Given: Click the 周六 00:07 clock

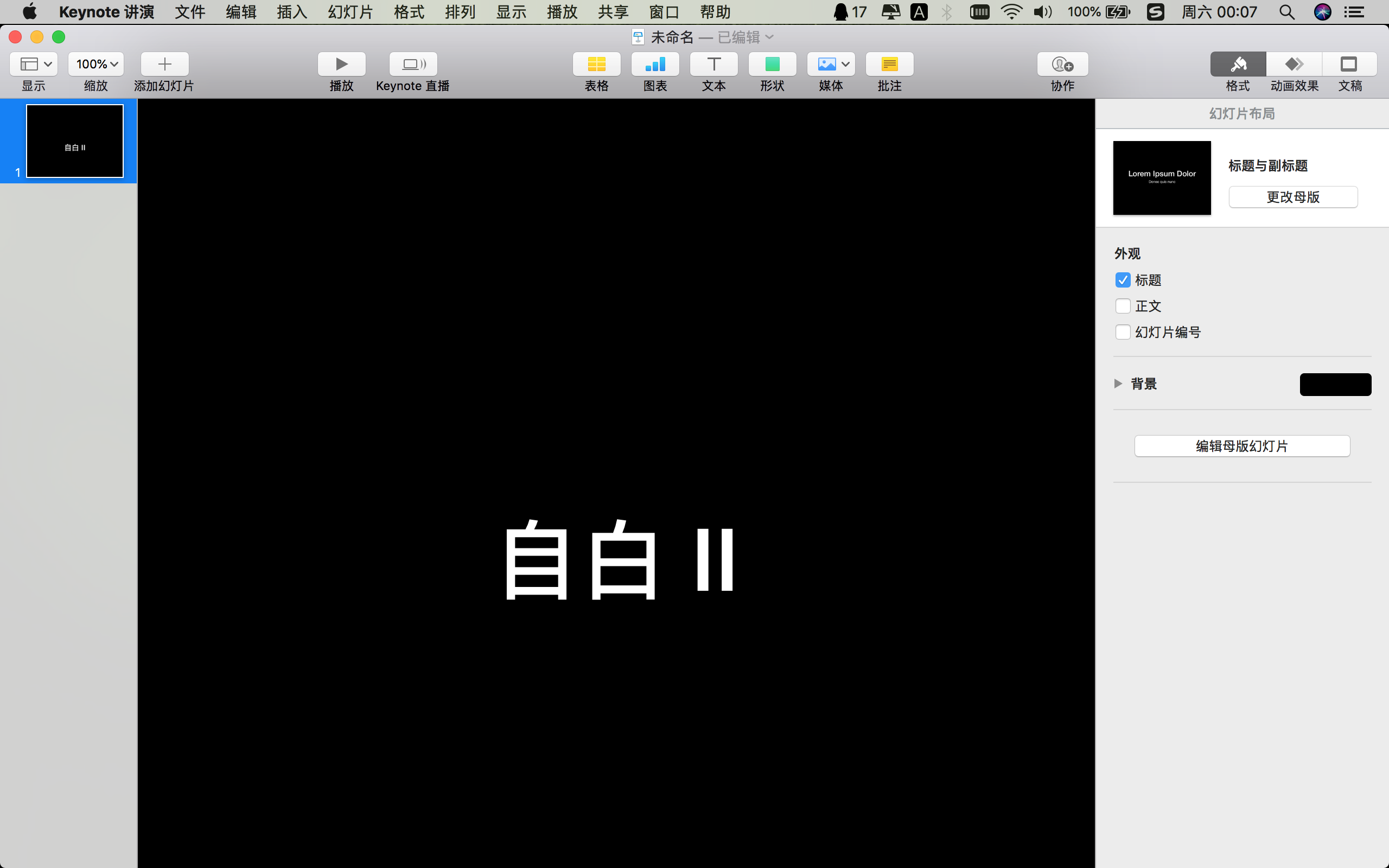Looking at the screenshot, I should click(1219, 12).
